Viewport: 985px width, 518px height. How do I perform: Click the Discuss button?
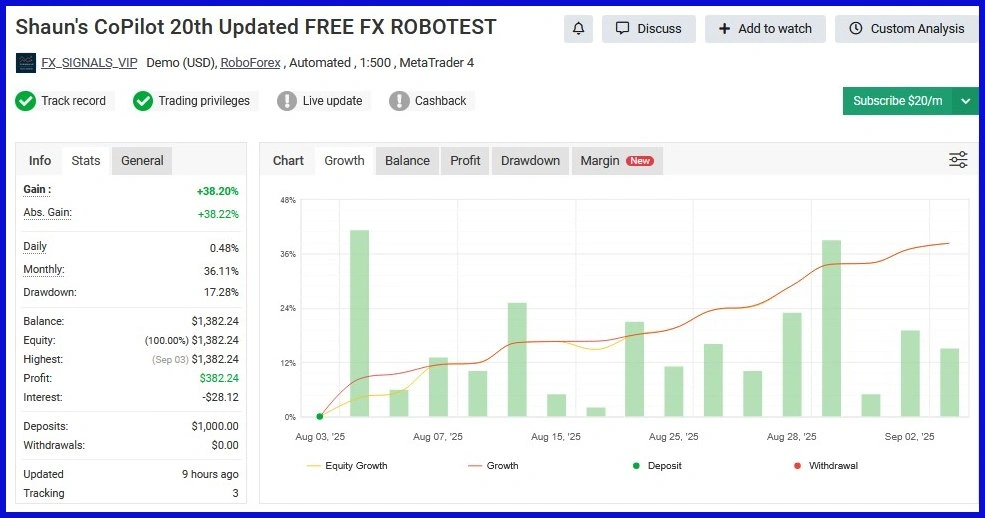[x=648, y=29]
